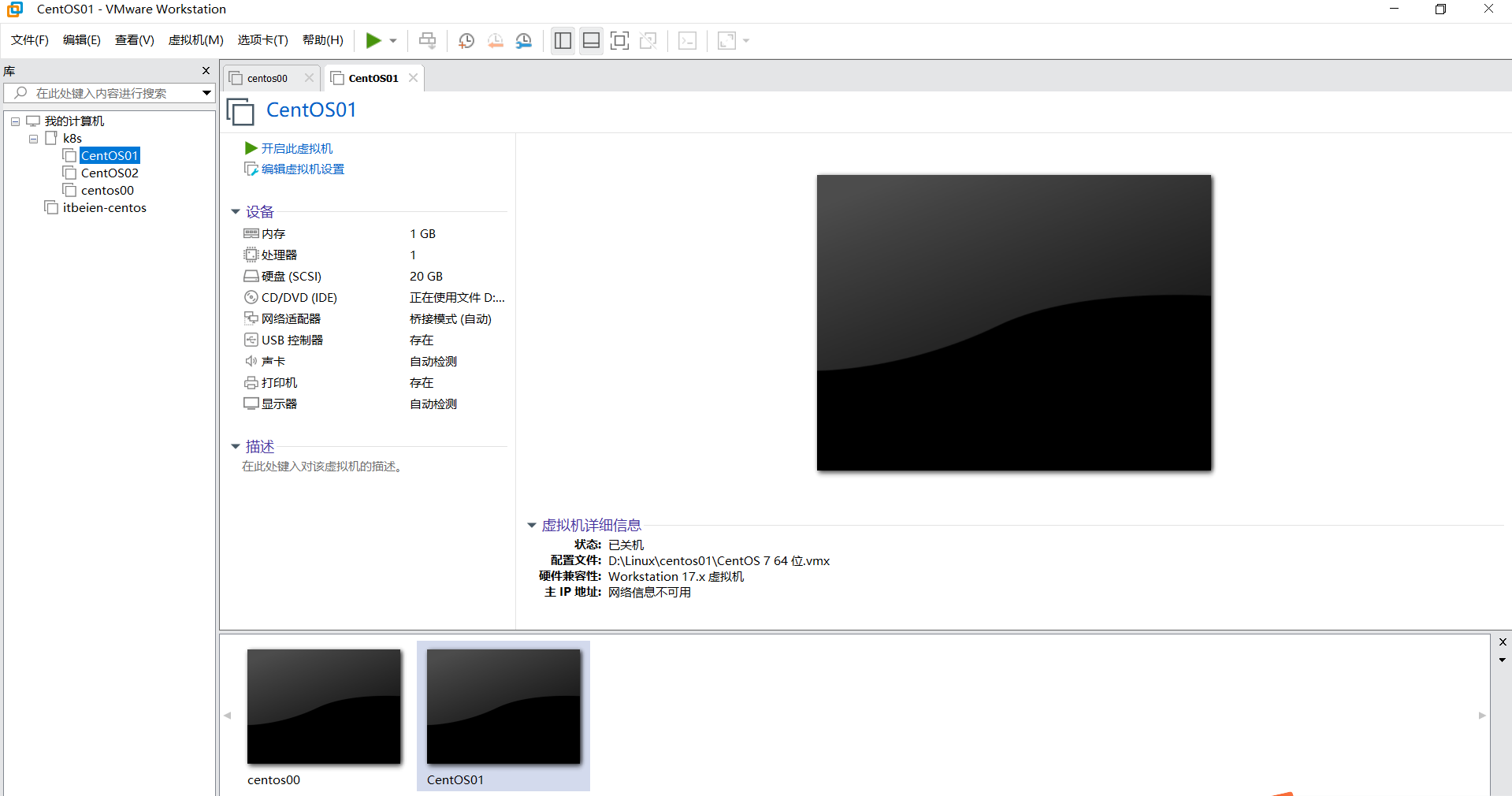Open the snapshot manager toolbar icon

coord(524,40)
